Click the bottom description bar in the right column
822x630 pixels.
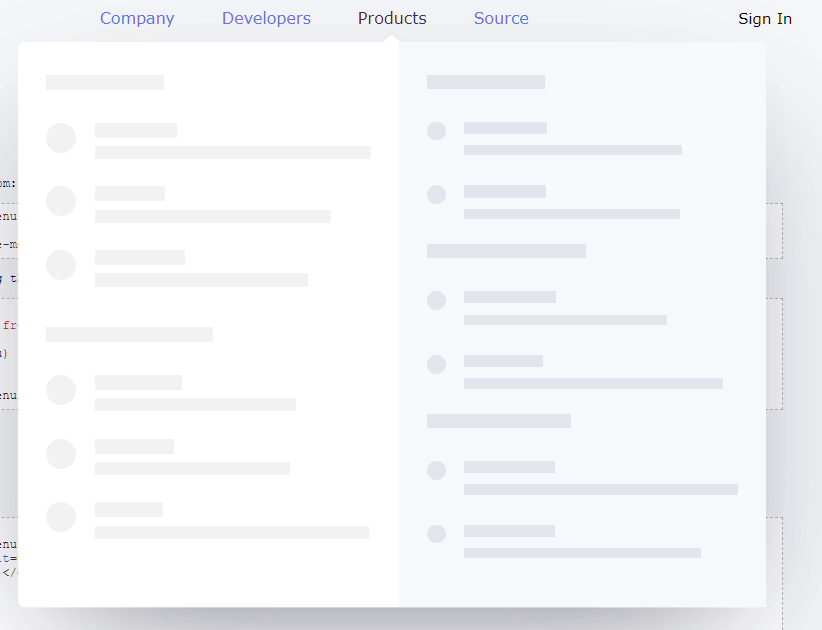(581, 552)
